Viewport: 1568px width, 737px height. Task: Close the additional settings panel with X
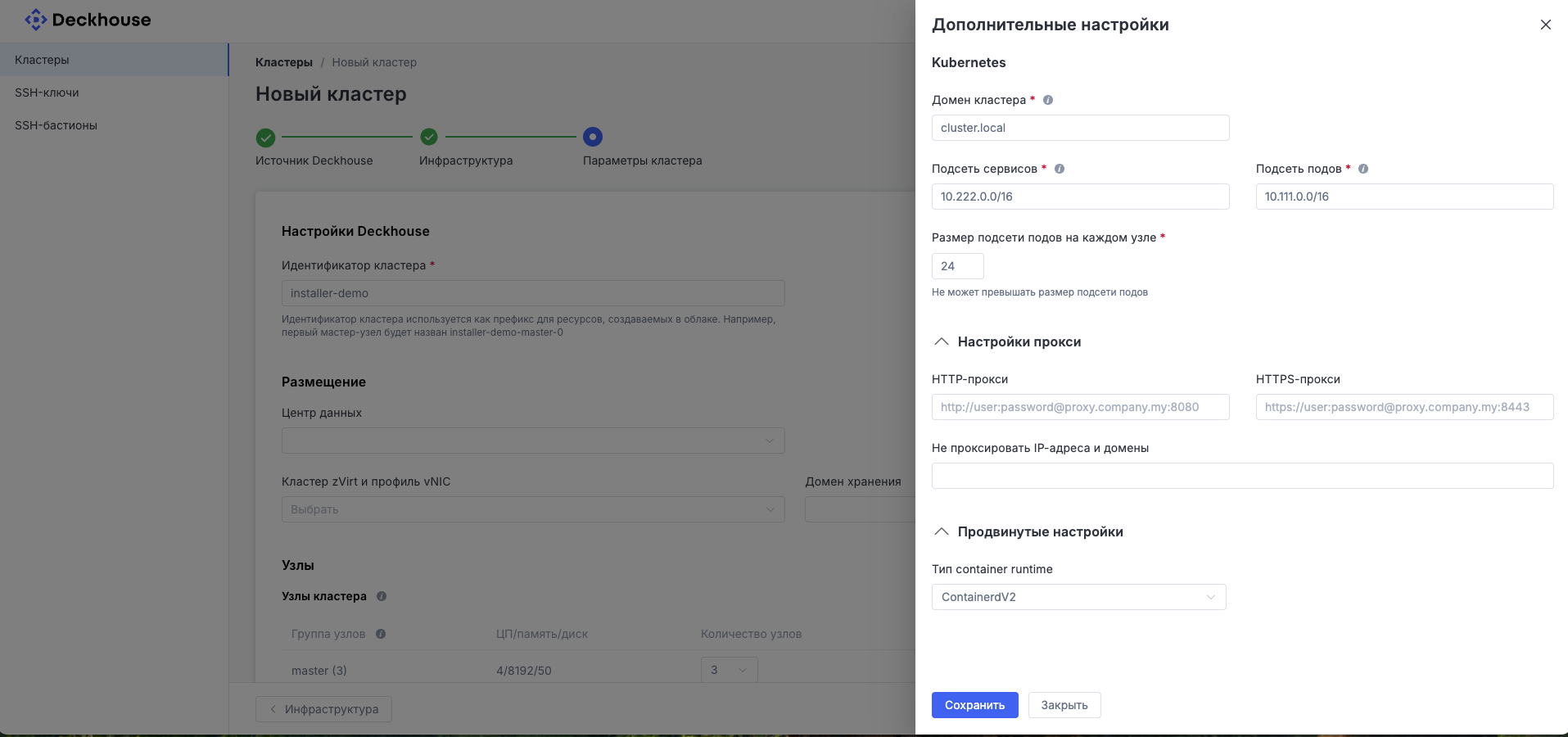click(x=1546, y=25)
